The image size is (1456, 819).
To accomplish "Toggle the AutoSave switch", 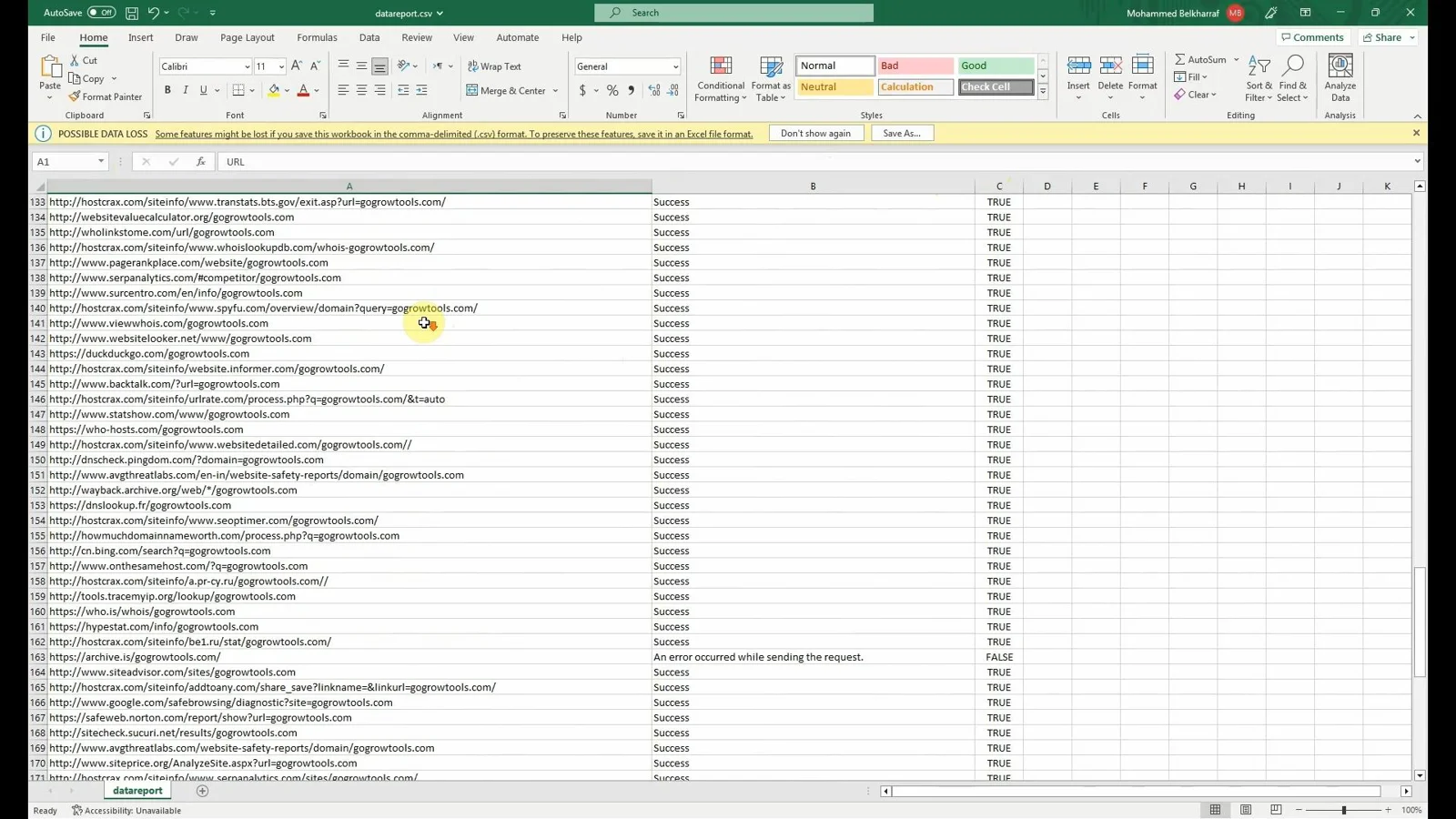I will click(101, 13).
